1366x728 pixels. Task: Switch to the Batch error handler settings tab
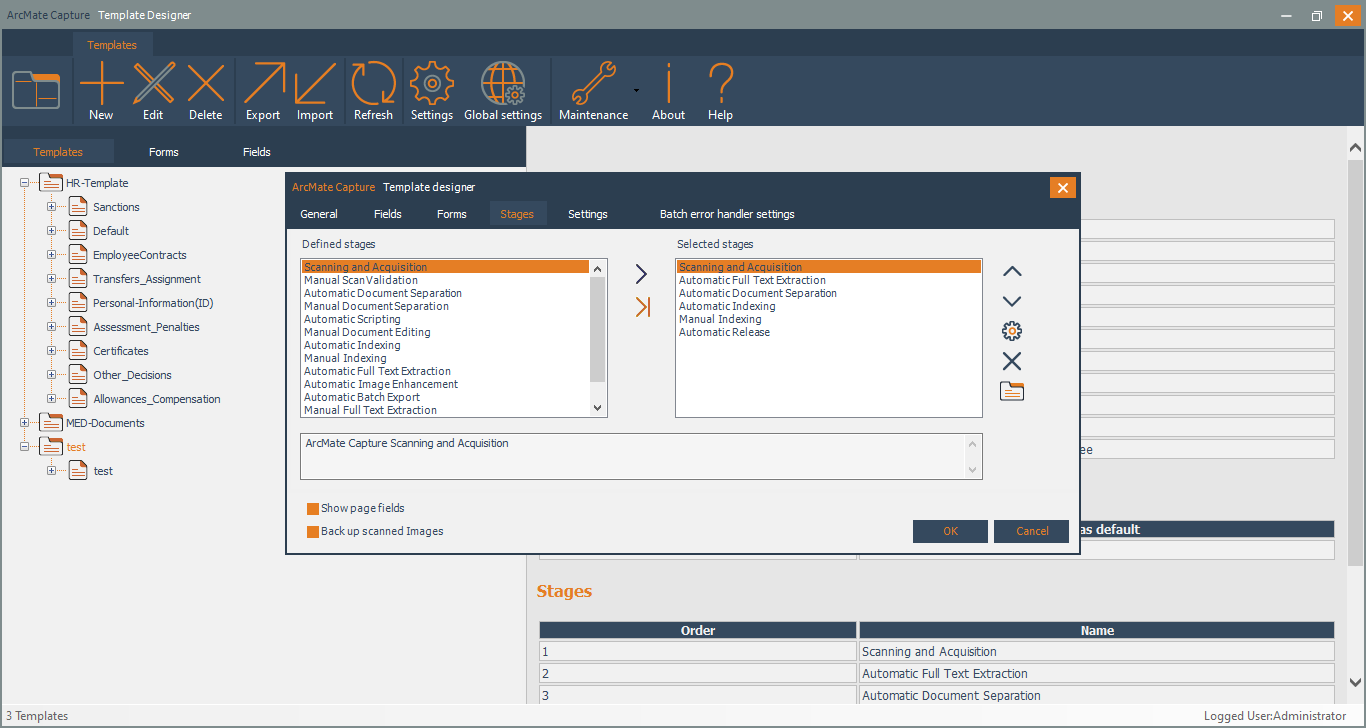[x=727, y=214]
